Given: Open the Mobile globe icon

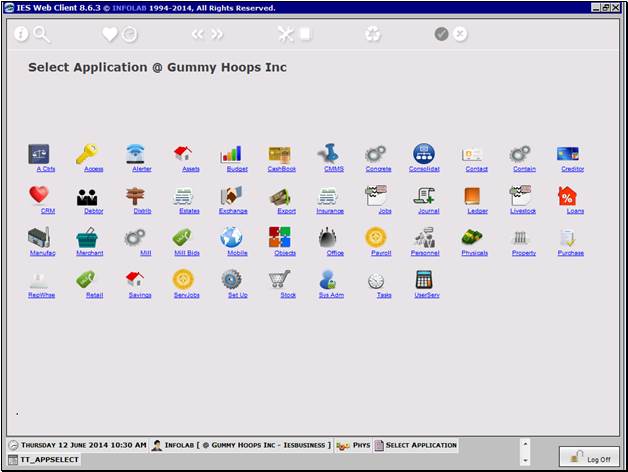Looking at the screenshot, I should tap(231, 237).
